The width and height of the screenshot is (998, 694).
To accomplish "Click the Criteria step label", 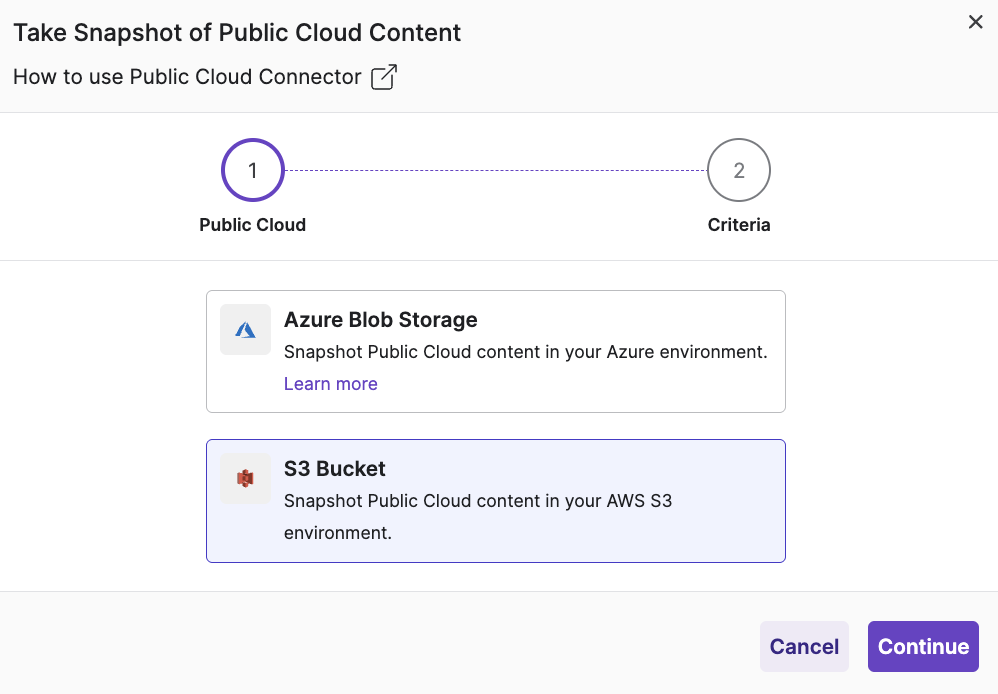I will 739,225.
